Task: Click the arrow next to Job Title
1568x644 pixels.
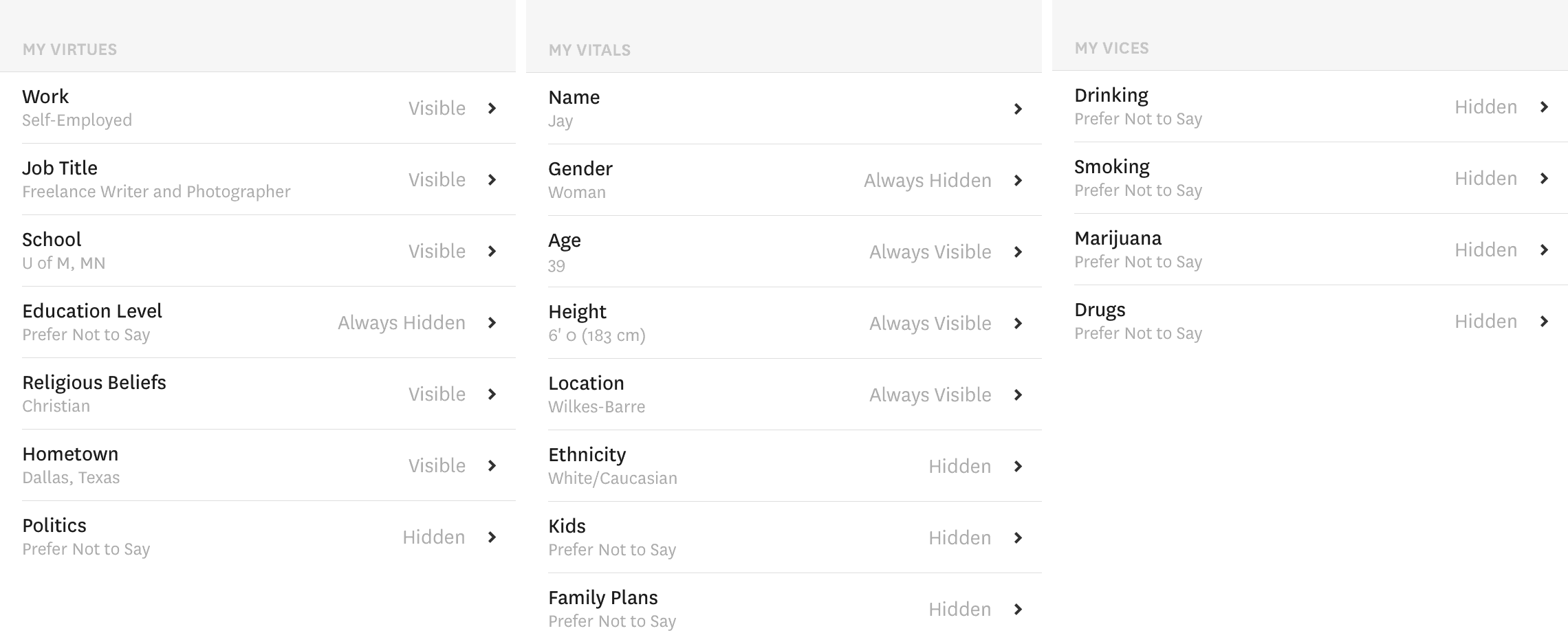Action: point(492,179)
